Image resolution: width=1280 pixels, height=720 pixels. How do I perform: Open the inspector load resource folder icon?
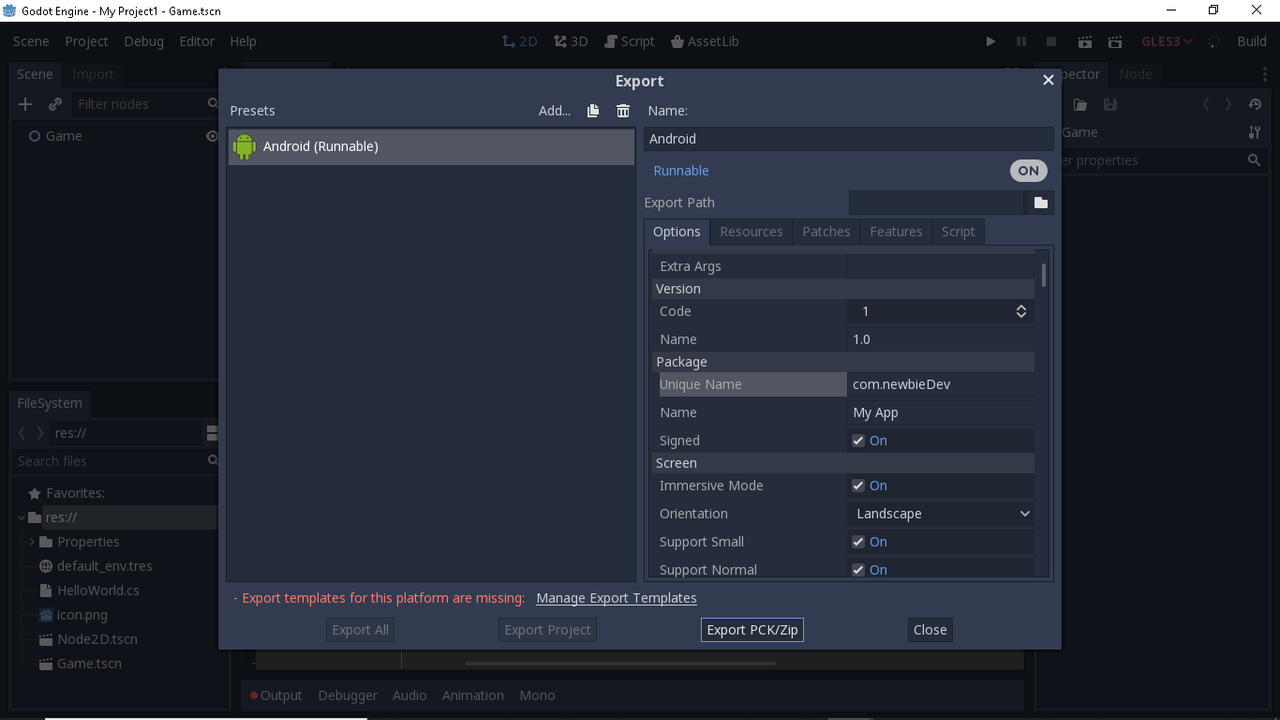point(1080,104)
